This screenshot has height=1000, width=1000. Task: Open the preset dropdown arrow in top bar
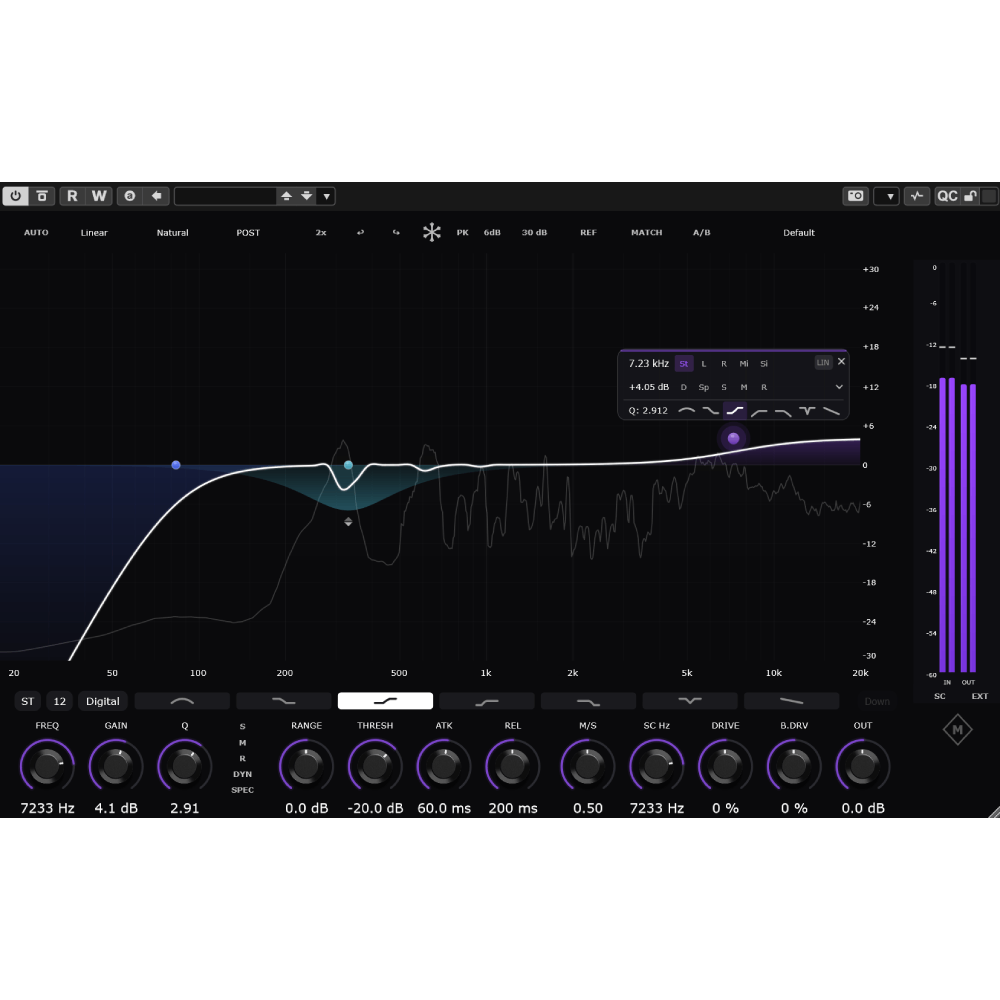tap(326, 196)
